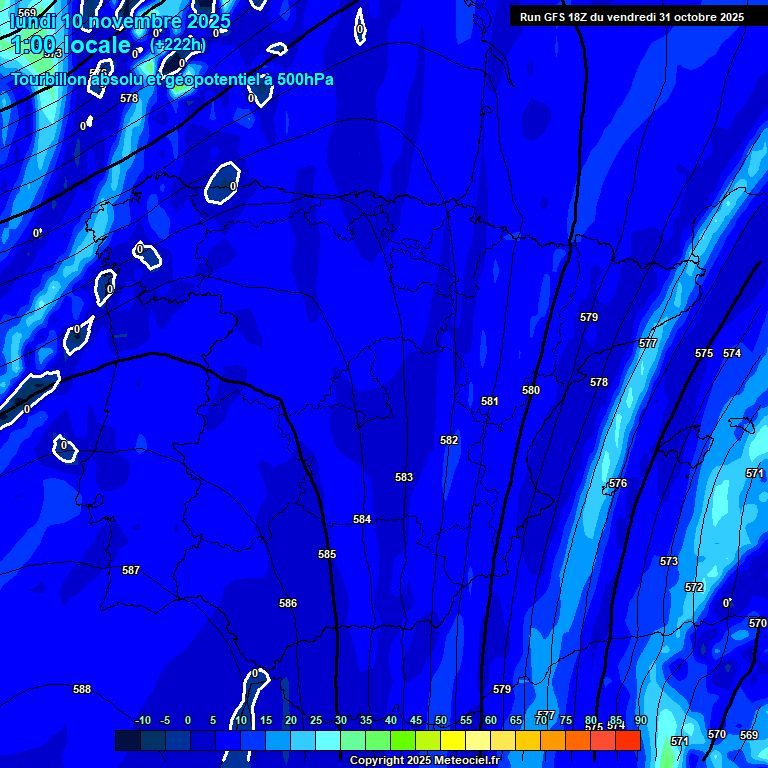Click the 576 contour label
768x768 pixels.
click(x=618, y=483)
